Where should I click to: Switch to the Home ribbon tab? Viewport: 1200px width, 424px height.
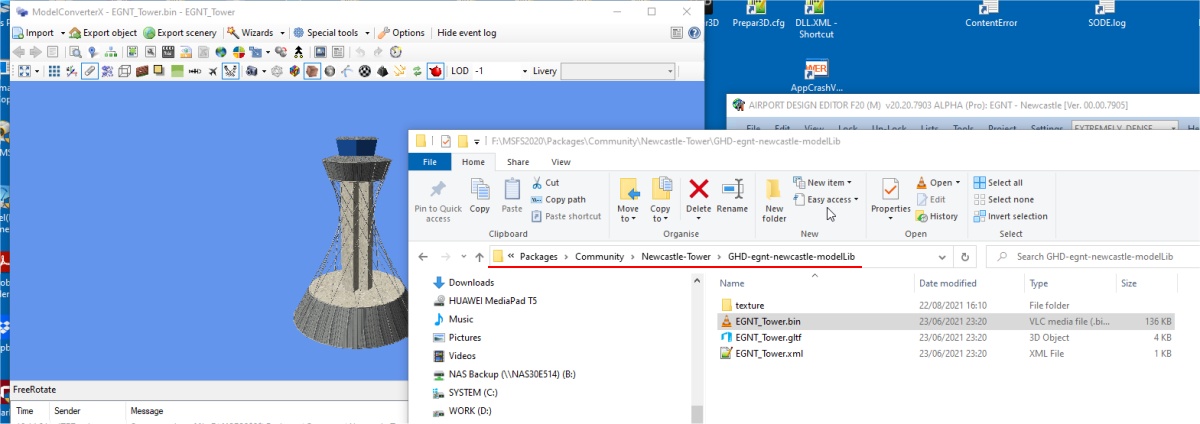[x=473, y=161]
